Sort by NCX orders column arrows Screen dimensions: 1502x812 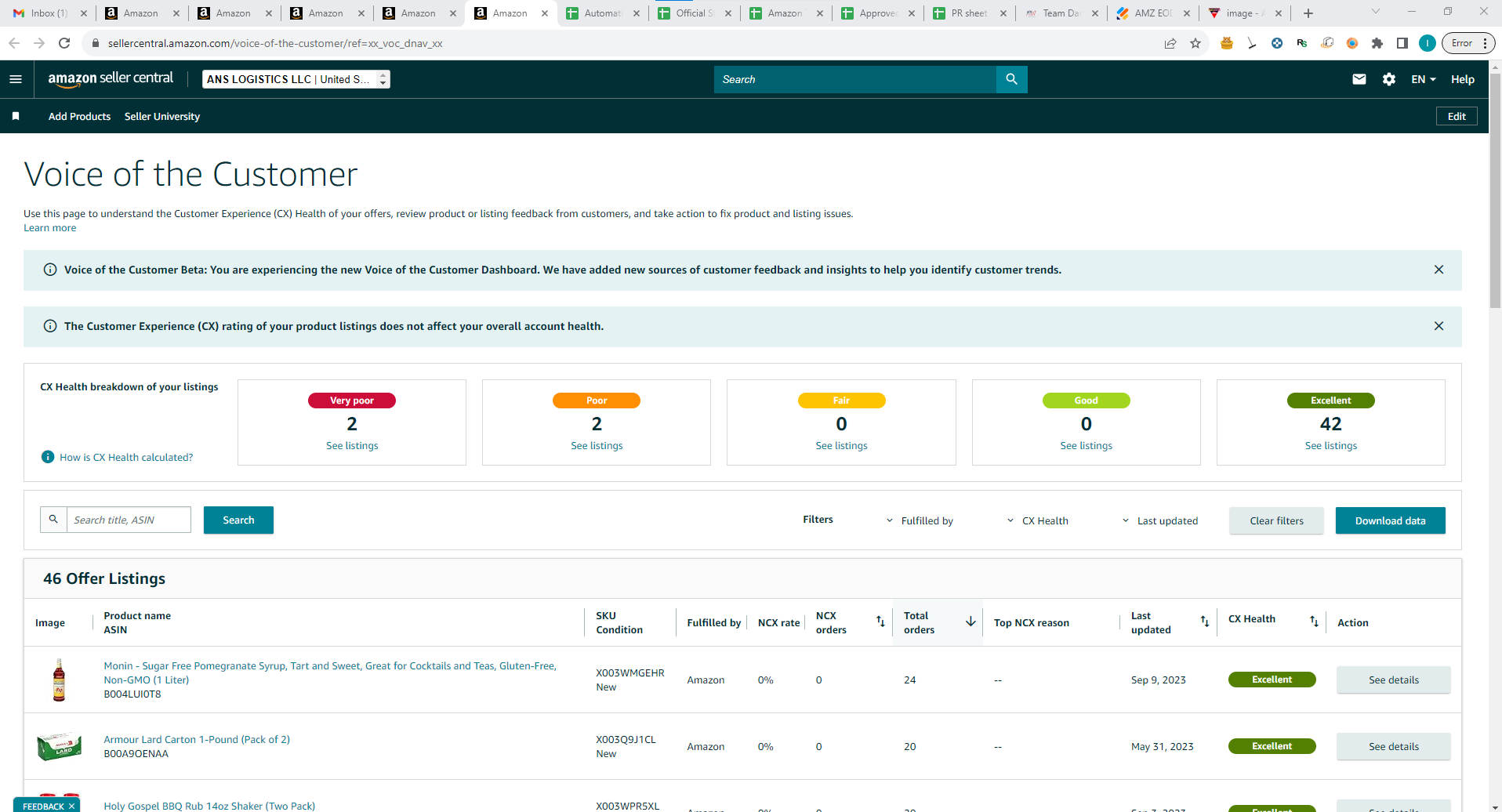pyautogui.click(x=880, y=622)
